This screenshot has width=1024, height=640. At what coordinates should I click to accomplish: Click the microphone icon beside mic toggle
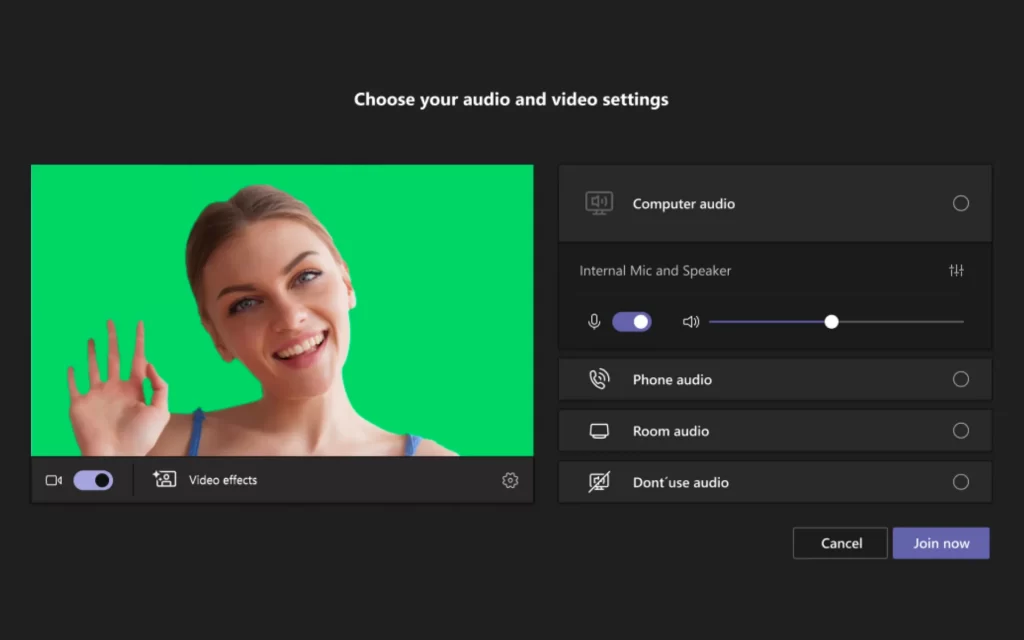pos(593,321)
